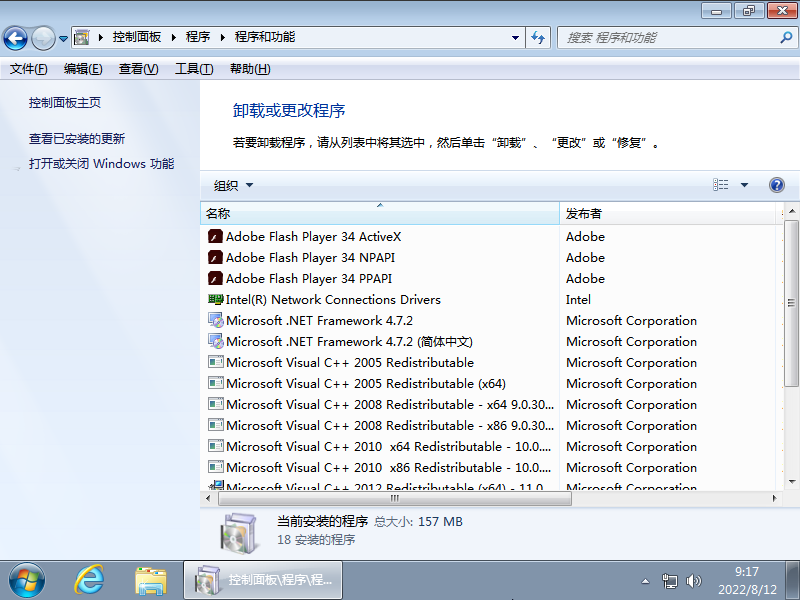Click the Control Panel icon in address bar

pos(82,37)
